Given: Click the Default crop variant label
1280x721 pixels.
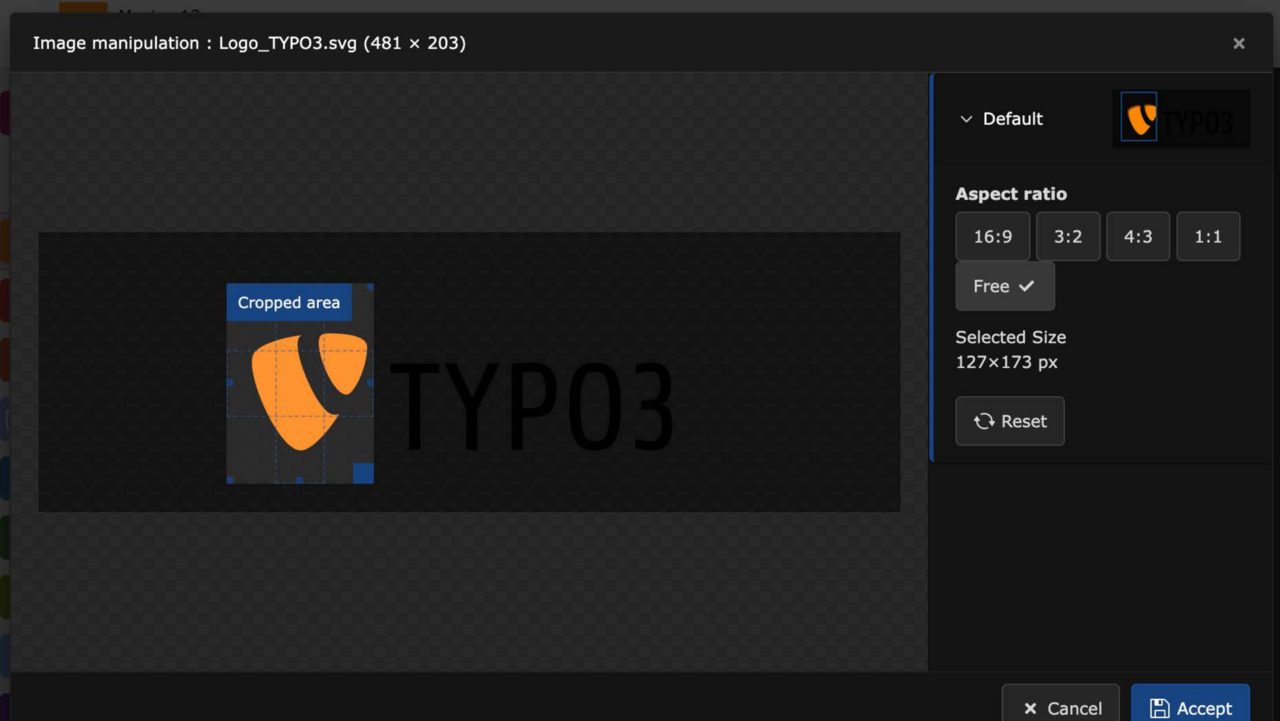Looking at the screenshot, I should coord(1012,119).
